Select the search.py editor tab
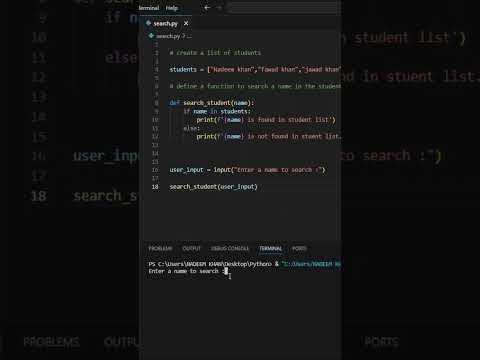 tap(167, 24)
